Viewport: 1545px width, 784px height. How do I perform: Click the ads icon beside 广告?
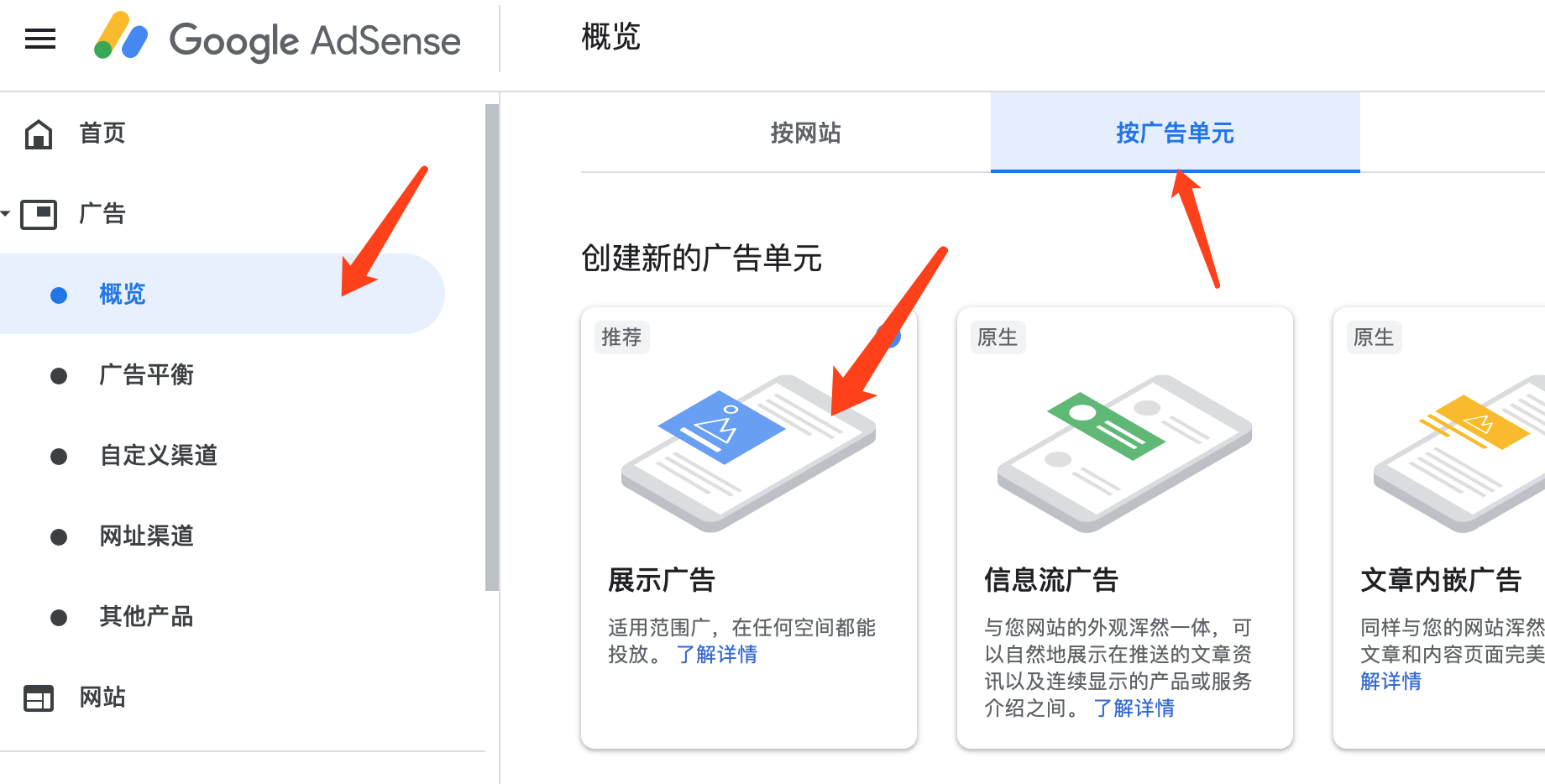(39, 214)
